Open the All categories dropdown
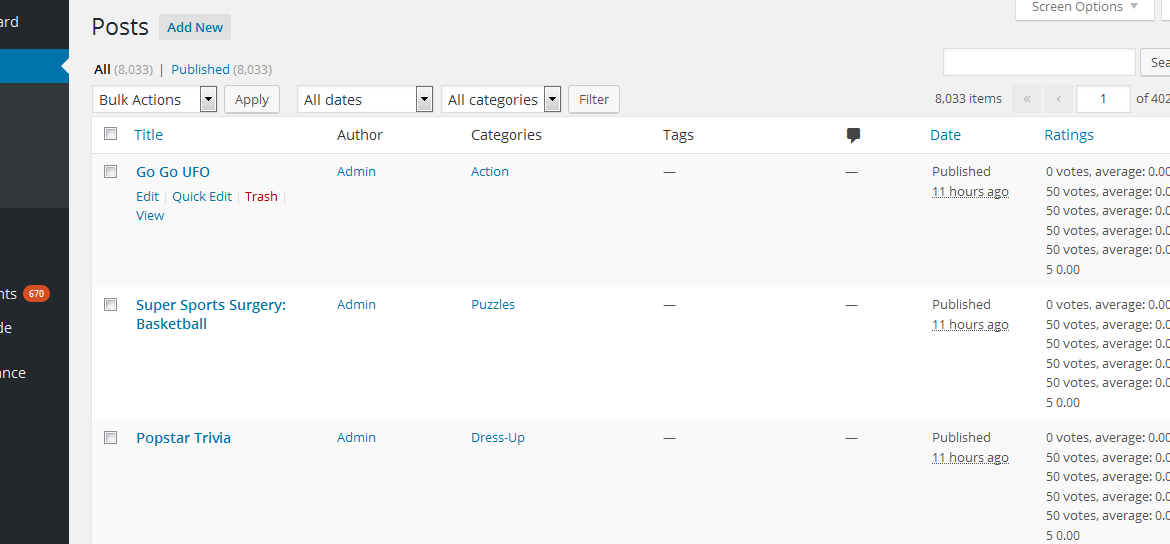The height and width of the screenshot is (544, 1170). pos(501,99)
